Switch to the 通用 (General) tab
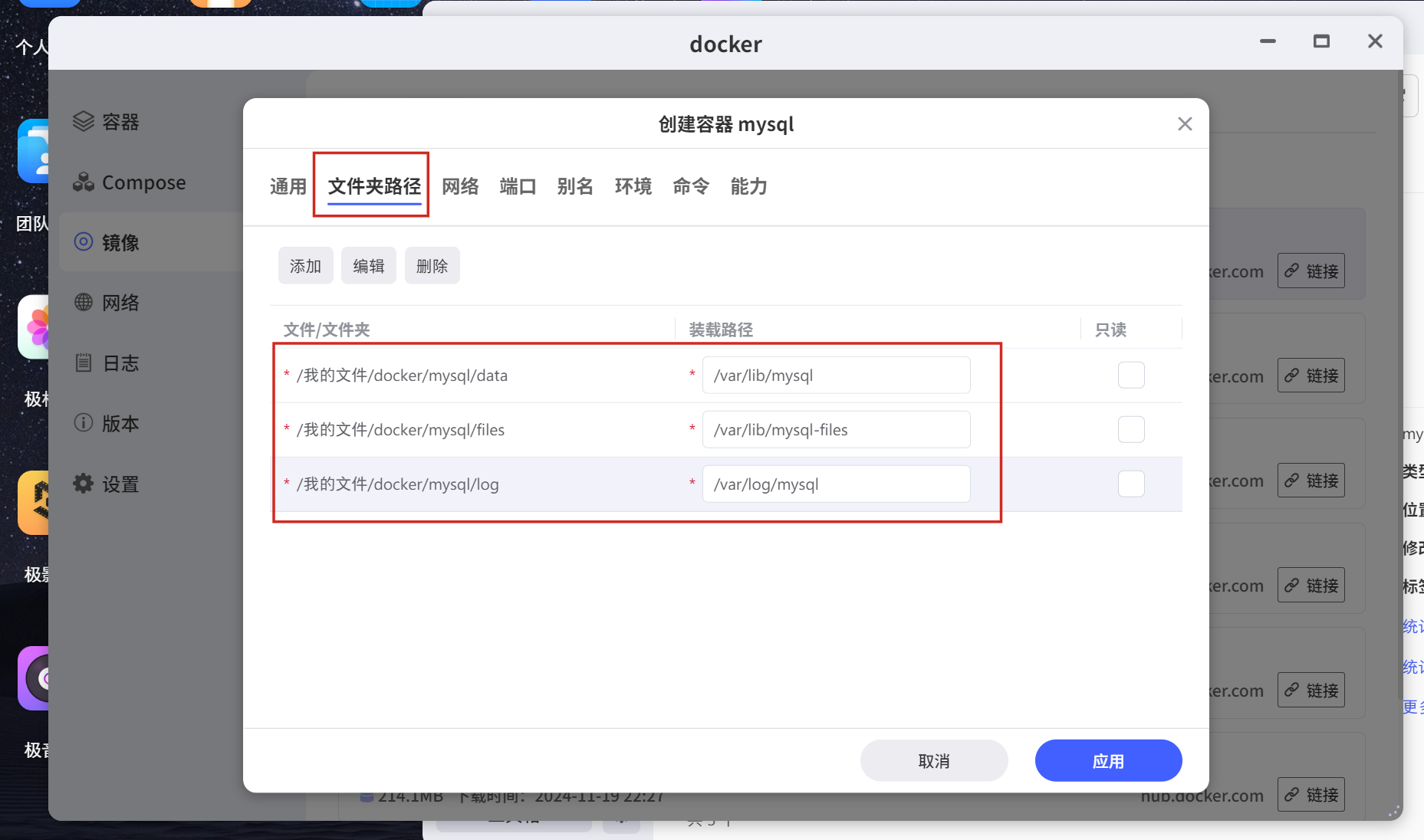 tap(288, 186)
